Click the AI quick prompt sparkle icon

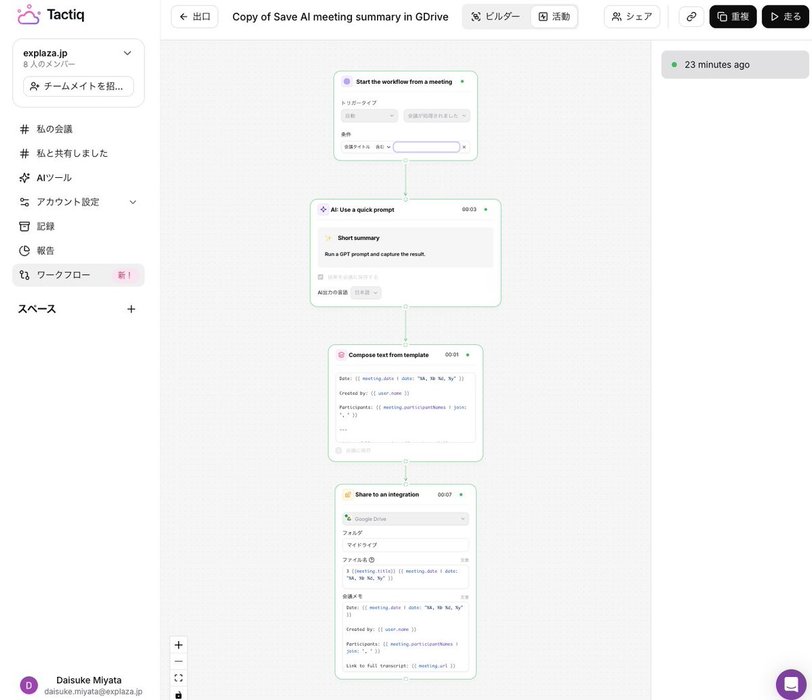(323, 209)
